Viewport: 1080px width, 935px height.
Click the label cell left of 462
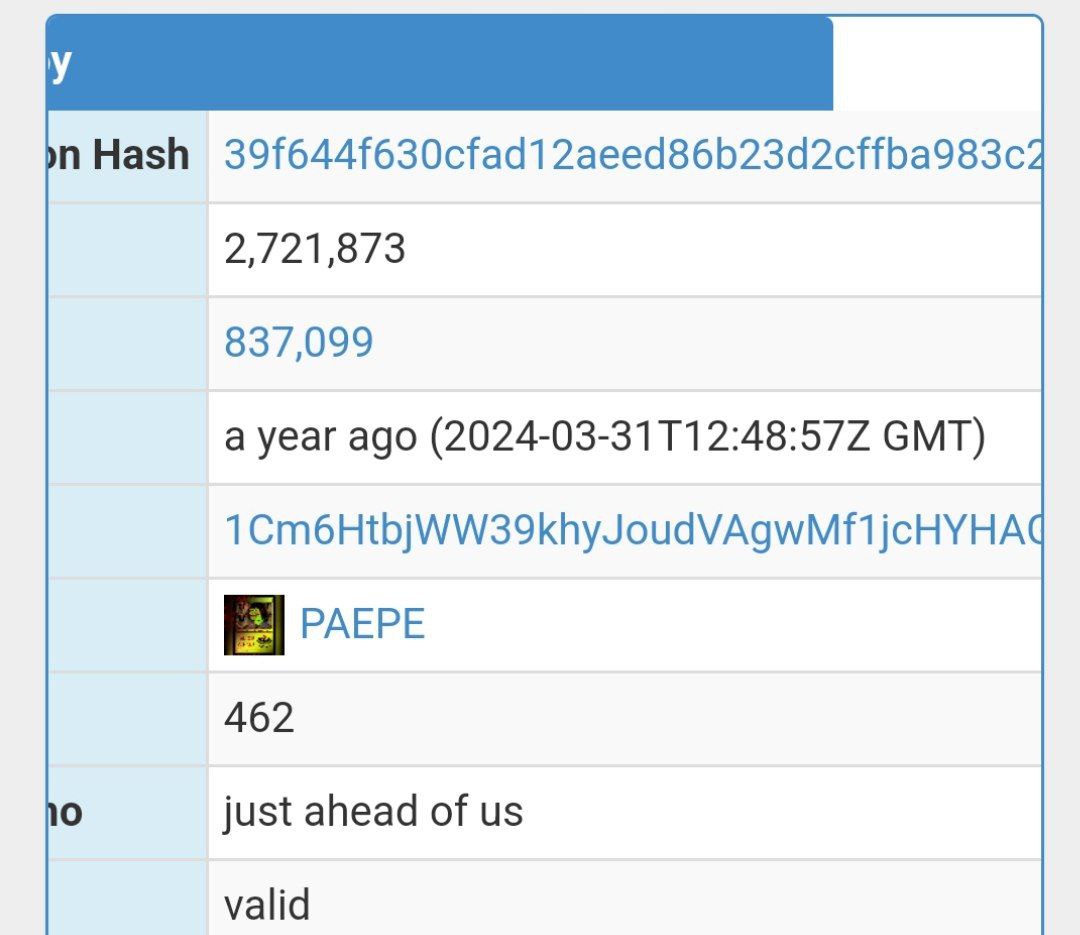click(127, 719)
